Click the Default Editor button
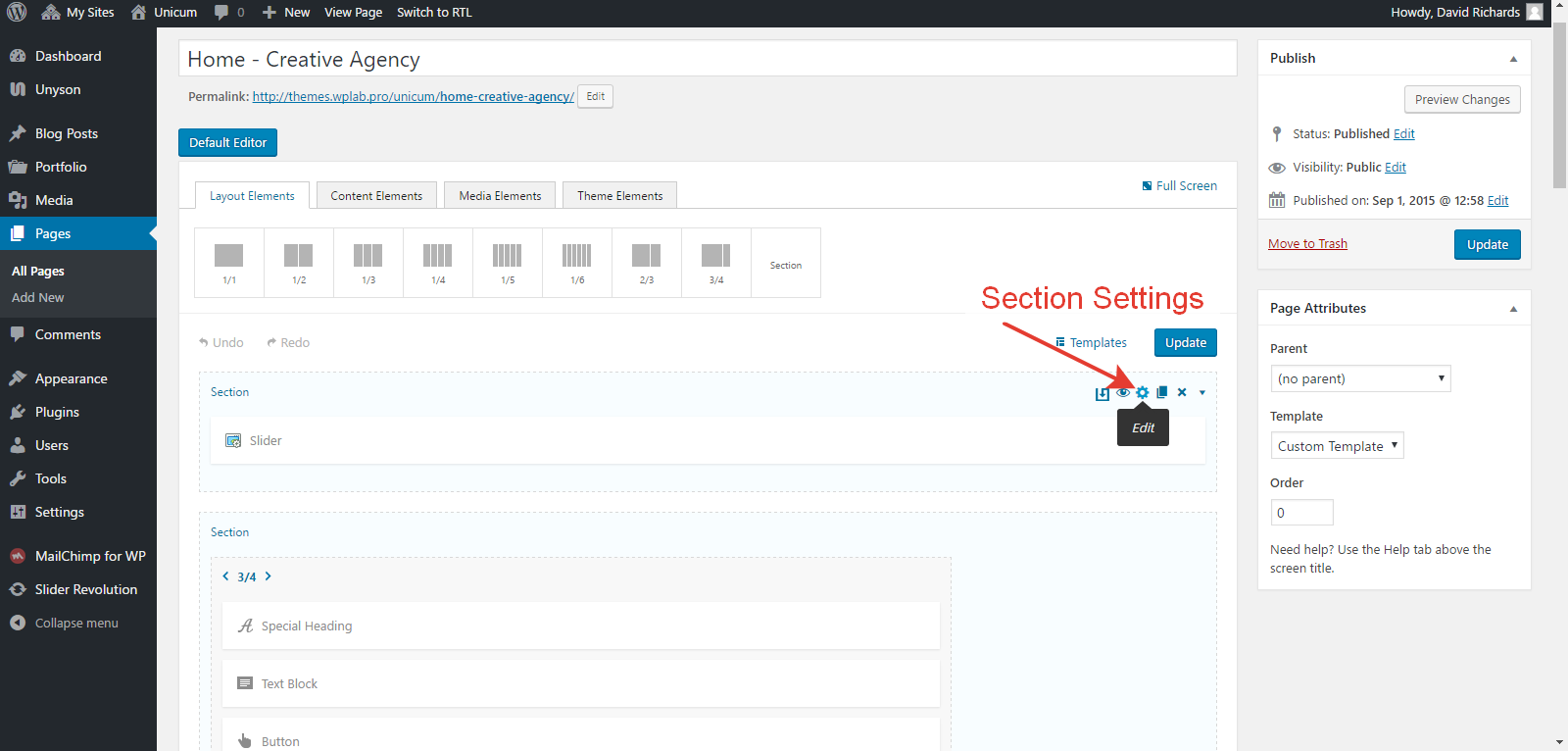Viewport: 1568px width, 751px height. point(227,142)
